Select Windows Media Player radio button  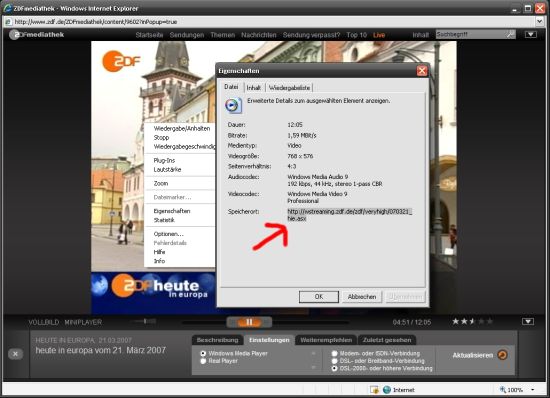[203, 353]
